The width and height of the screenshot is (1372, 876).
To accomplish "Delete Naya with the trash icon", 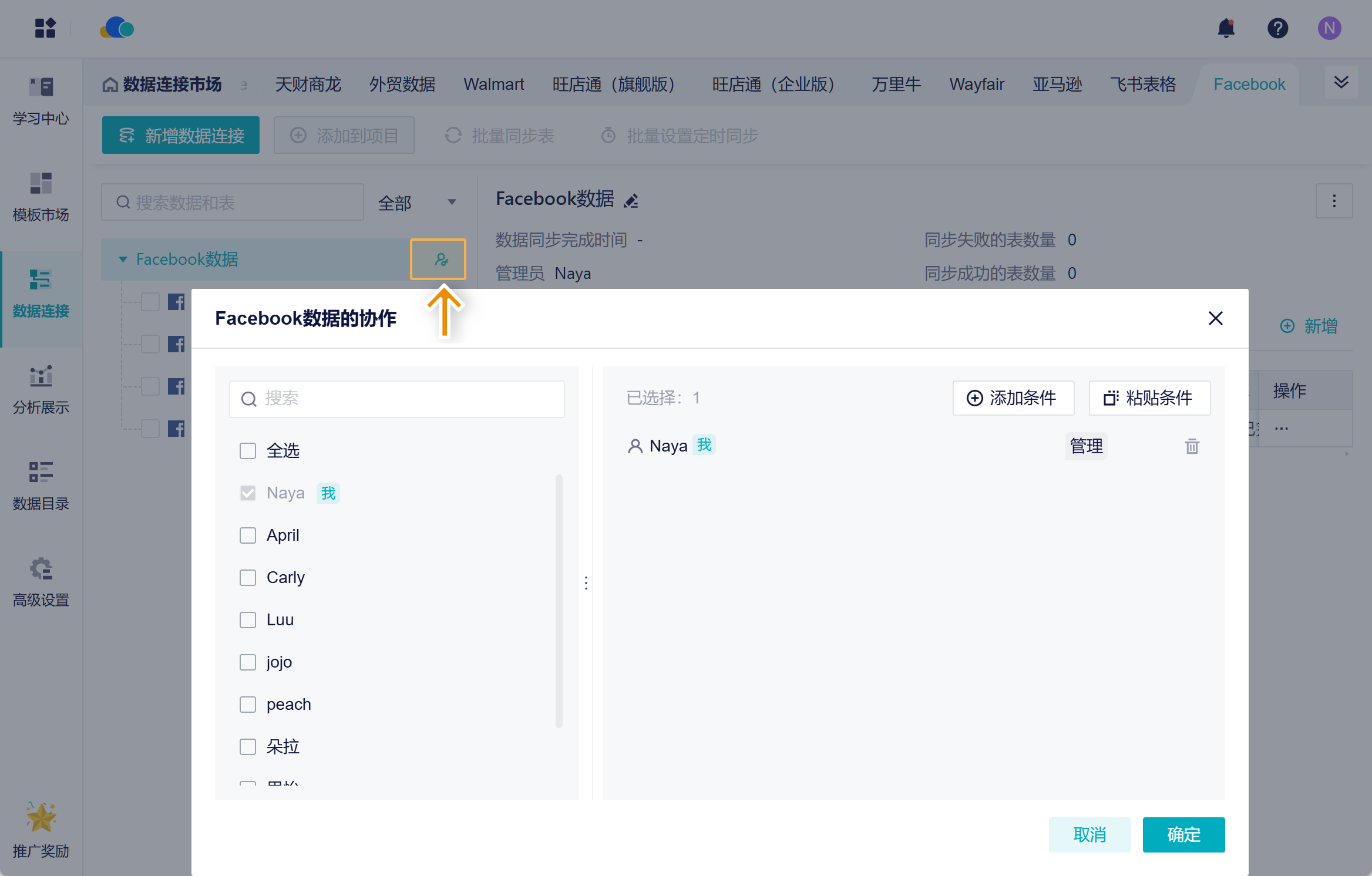I will tap(1192, 446).
